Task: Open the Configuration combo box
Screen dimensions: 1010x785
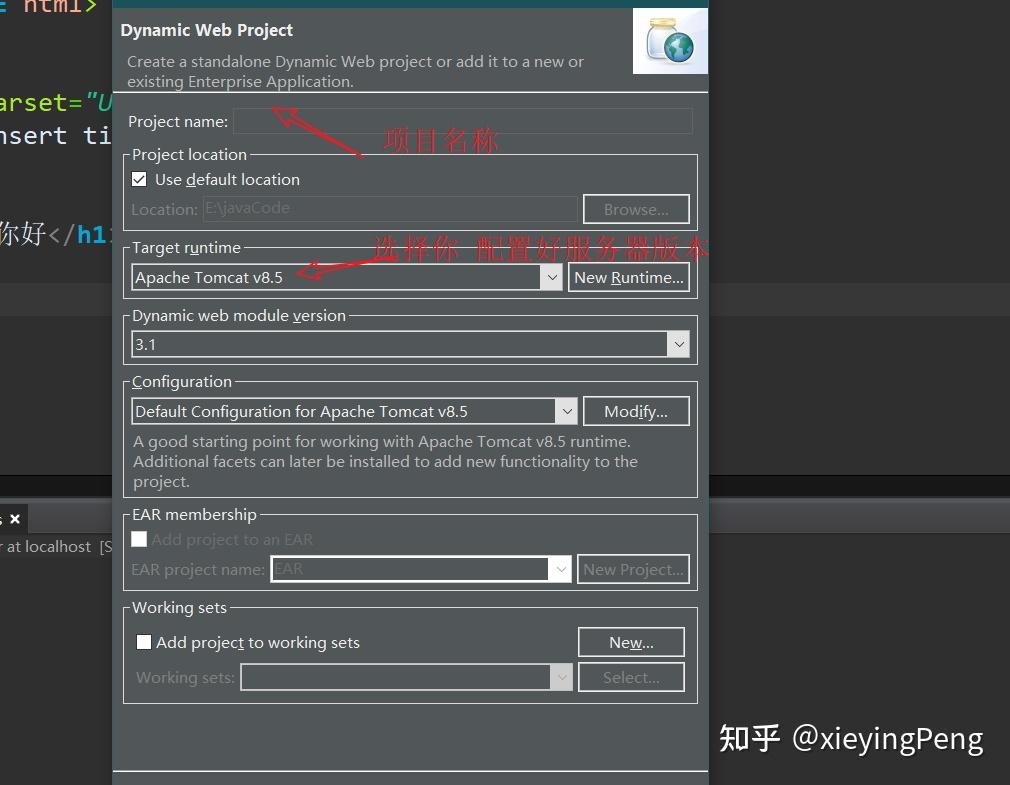Action: point(566,410)
